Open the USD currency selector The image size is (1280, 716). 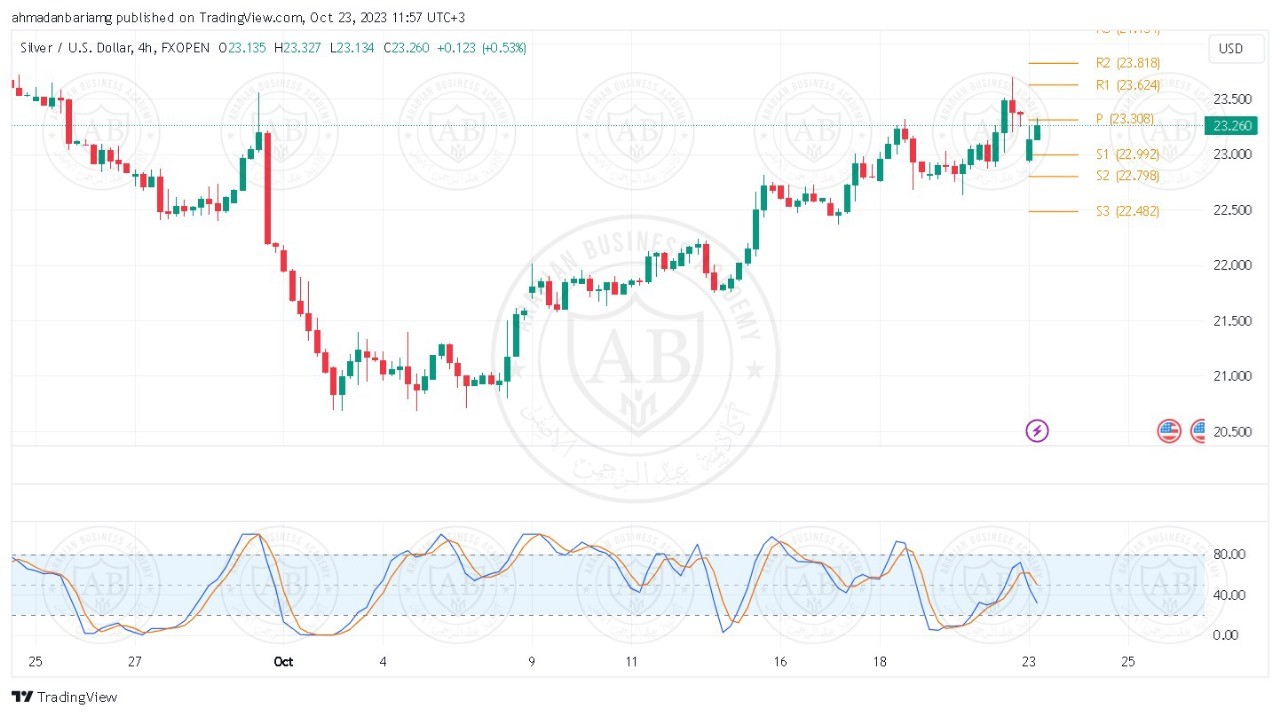pos(1230,49)
